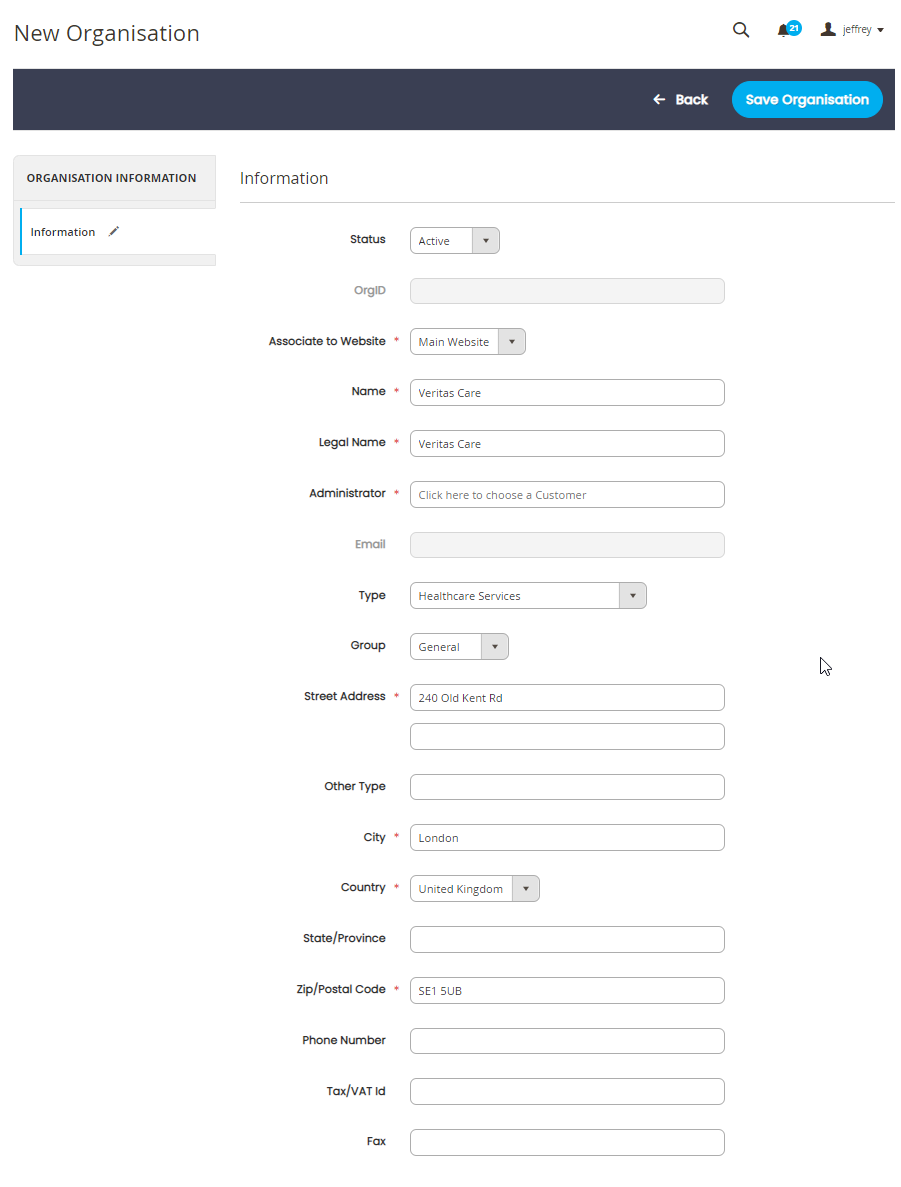Open the jeffrey account menu caret

881,30
